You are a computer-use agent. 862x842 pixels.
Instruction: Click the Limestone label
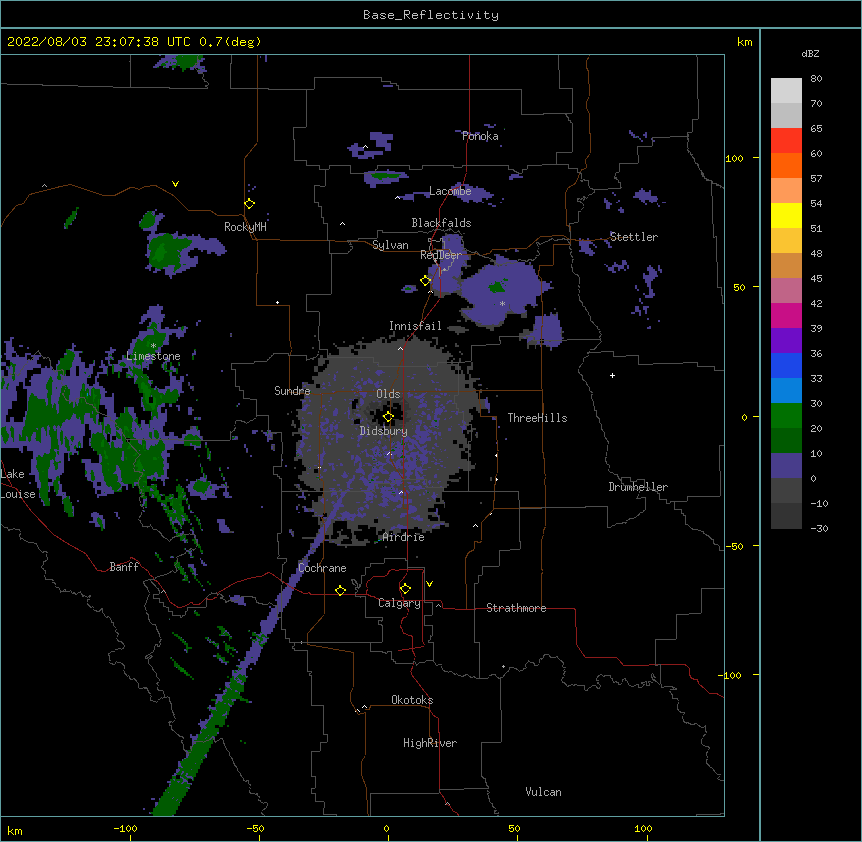(153, 356)
